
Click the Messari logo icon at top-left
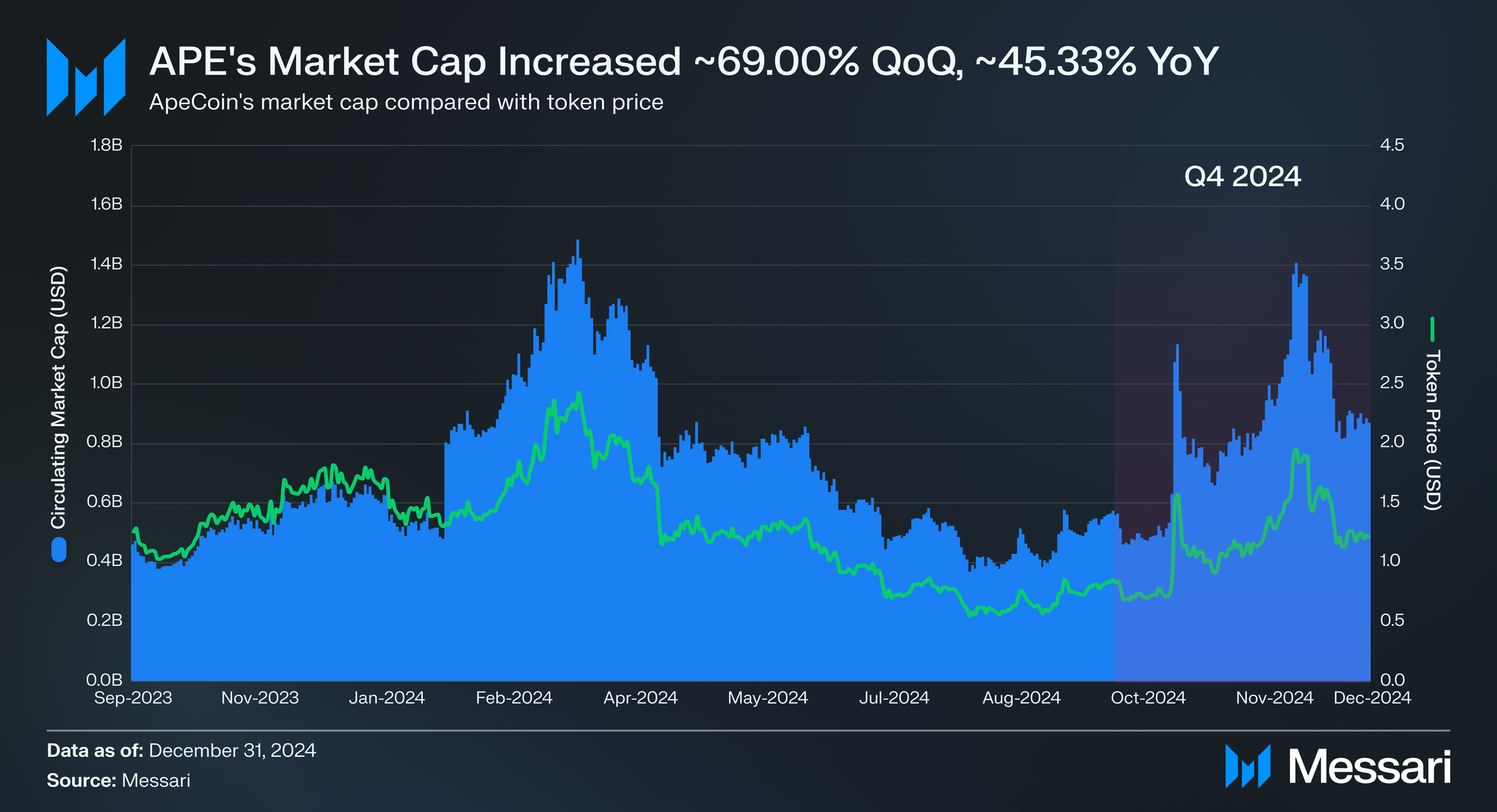click(85, 77)
